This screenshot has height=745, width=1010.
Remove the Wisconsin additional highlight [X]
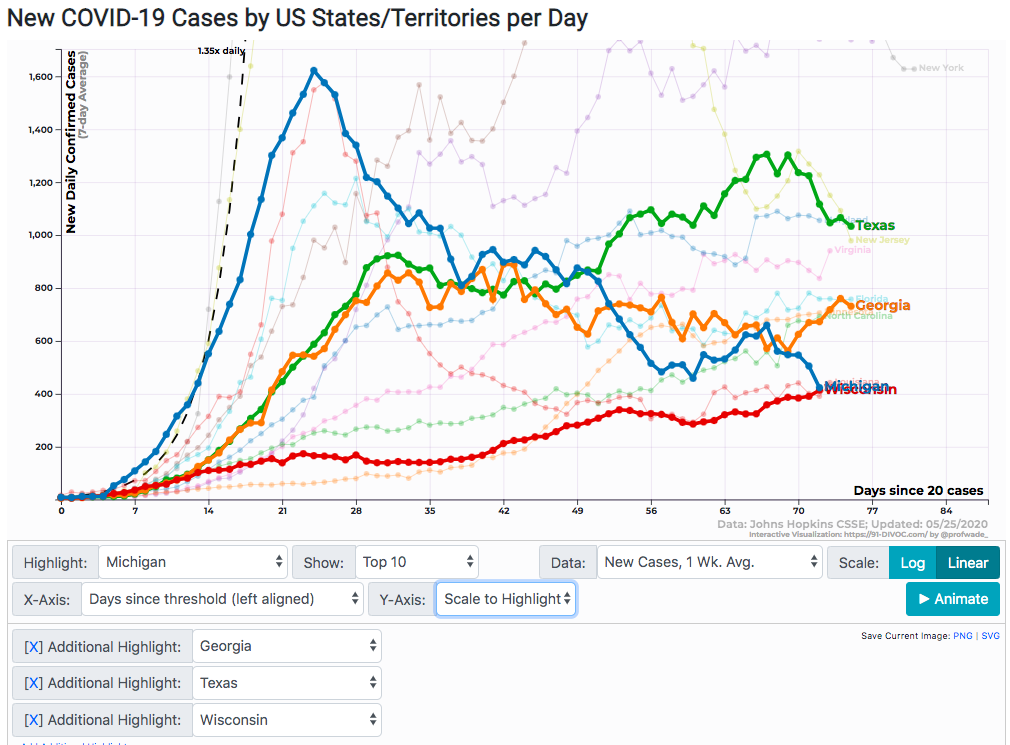pos(33,720)
